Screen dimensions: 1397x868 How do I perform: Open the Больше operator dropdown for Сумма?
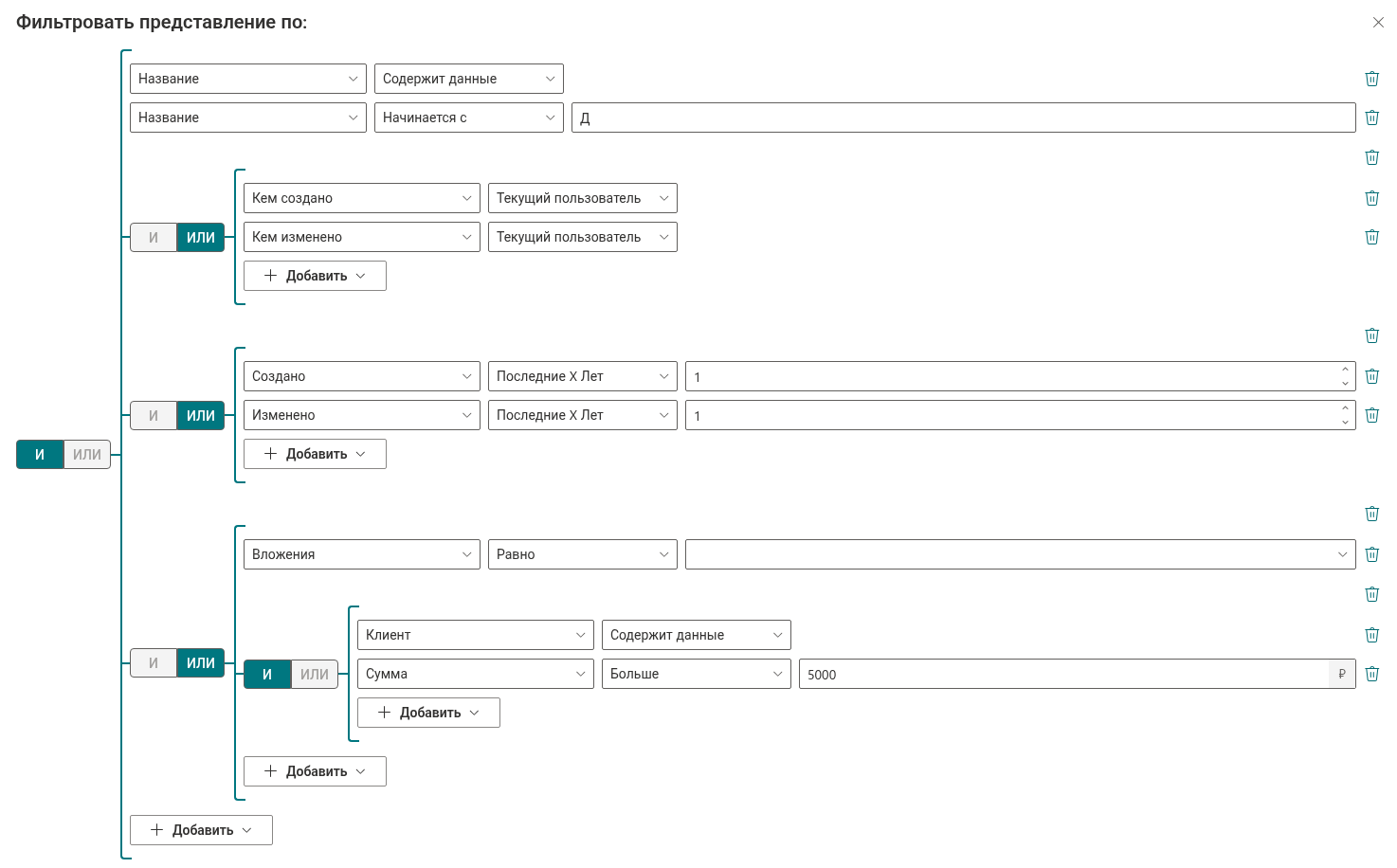[x=697, y=674]
